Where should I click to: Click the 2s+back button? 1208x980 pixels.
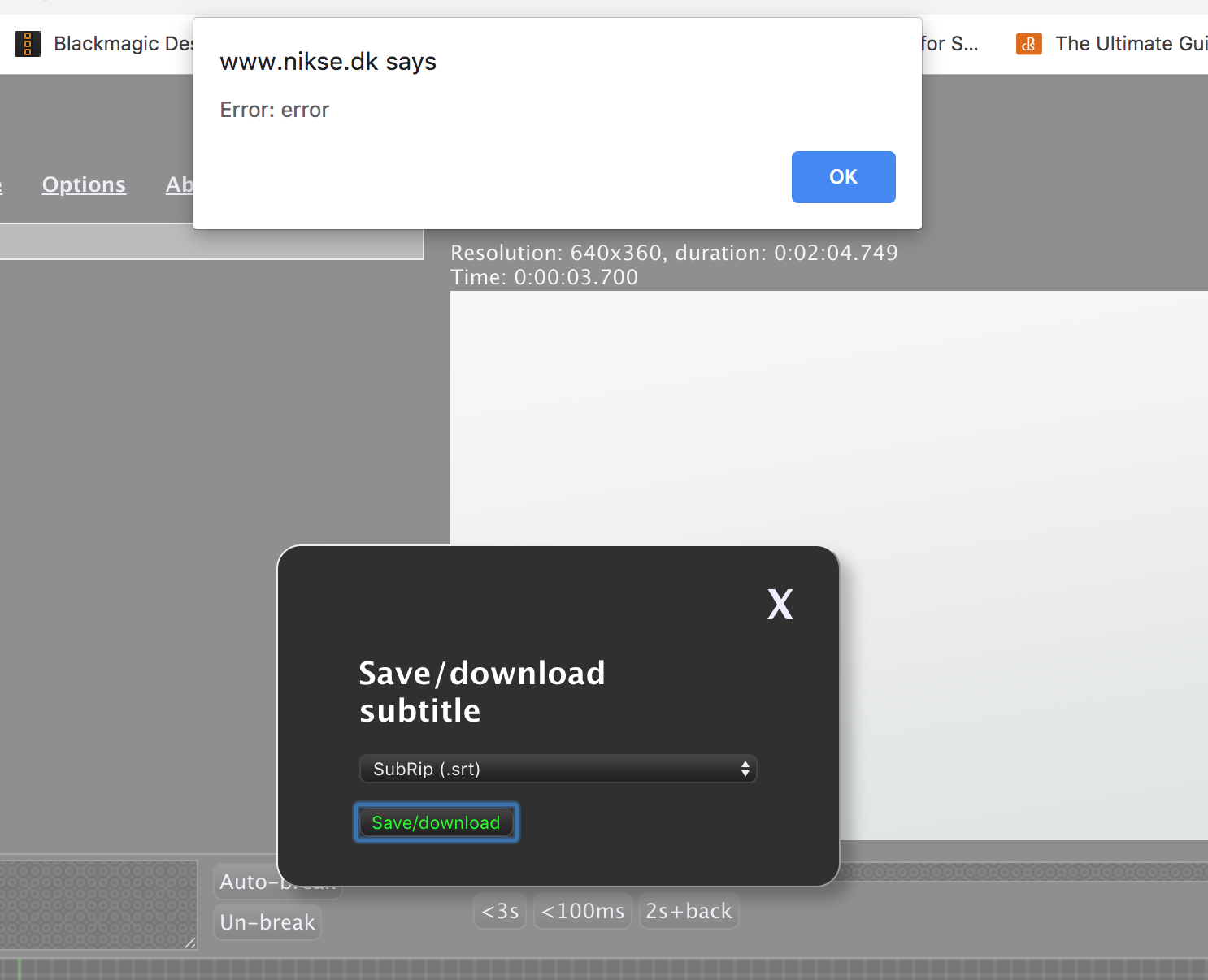pyautogui.click(x=689, y=911)
